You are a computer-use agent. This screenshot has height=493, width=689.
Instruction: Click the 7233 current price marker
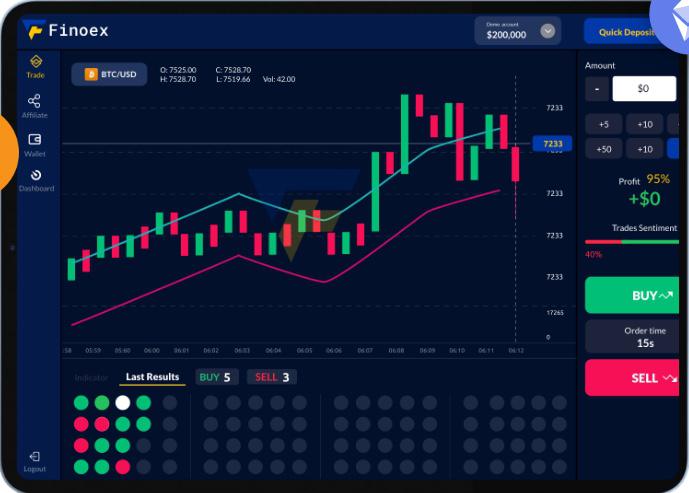[x=552, y=144]
